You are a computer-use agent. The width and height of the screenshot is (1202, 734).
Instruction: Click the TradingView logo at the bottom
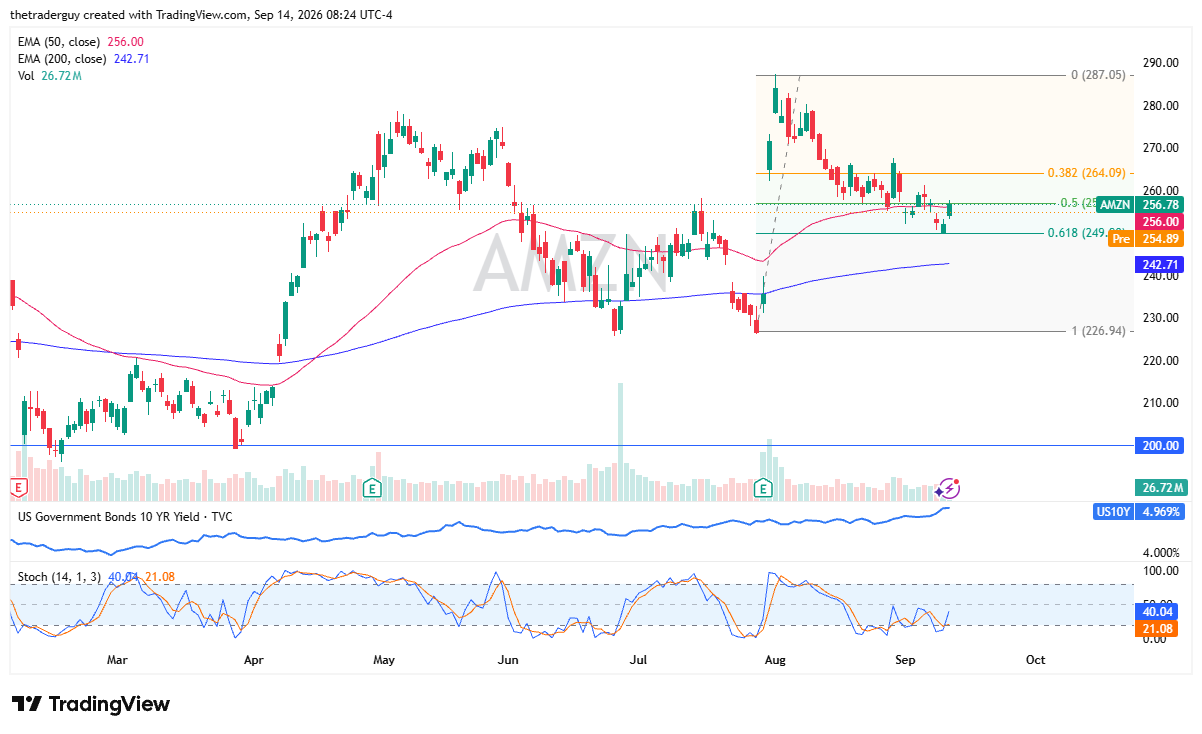pyautogui.click(x=91, y=704)
